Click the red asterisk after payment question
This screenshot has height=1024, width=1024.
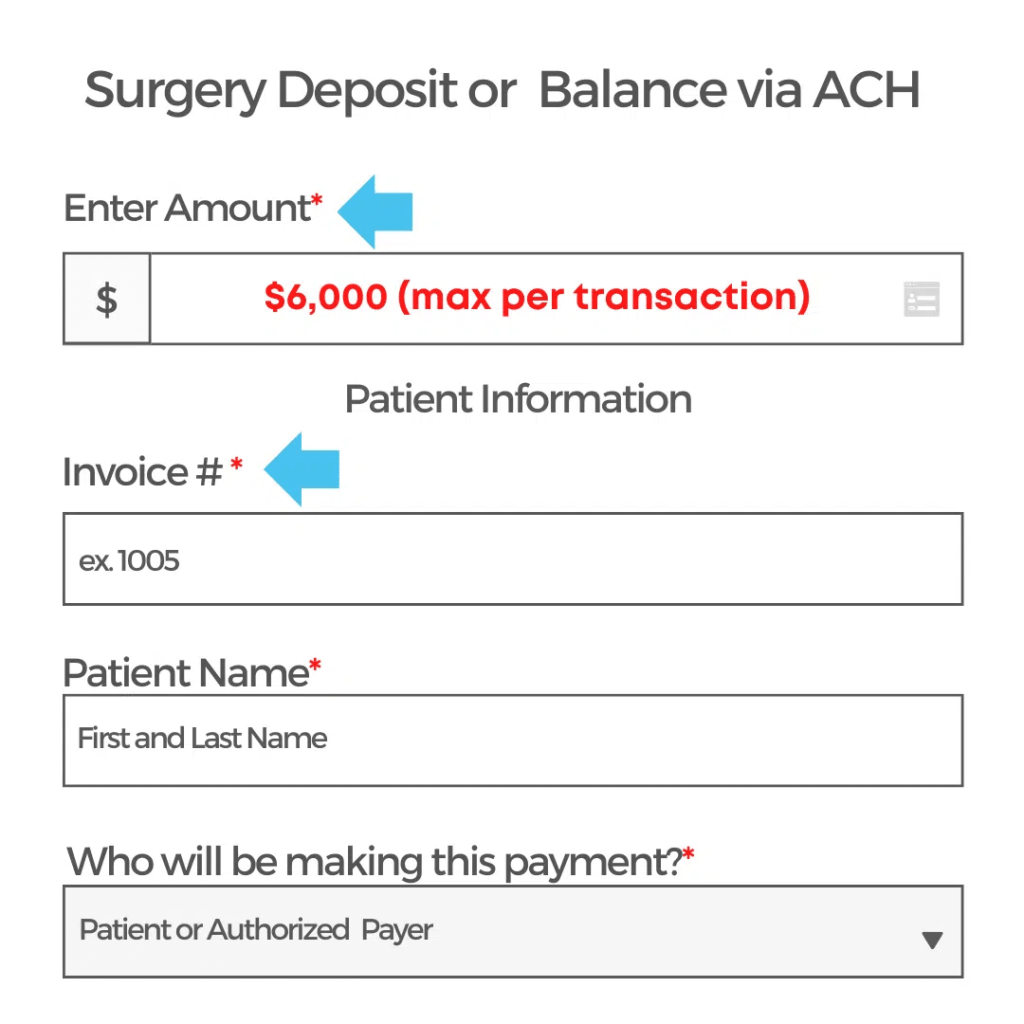tap(688, 855)
